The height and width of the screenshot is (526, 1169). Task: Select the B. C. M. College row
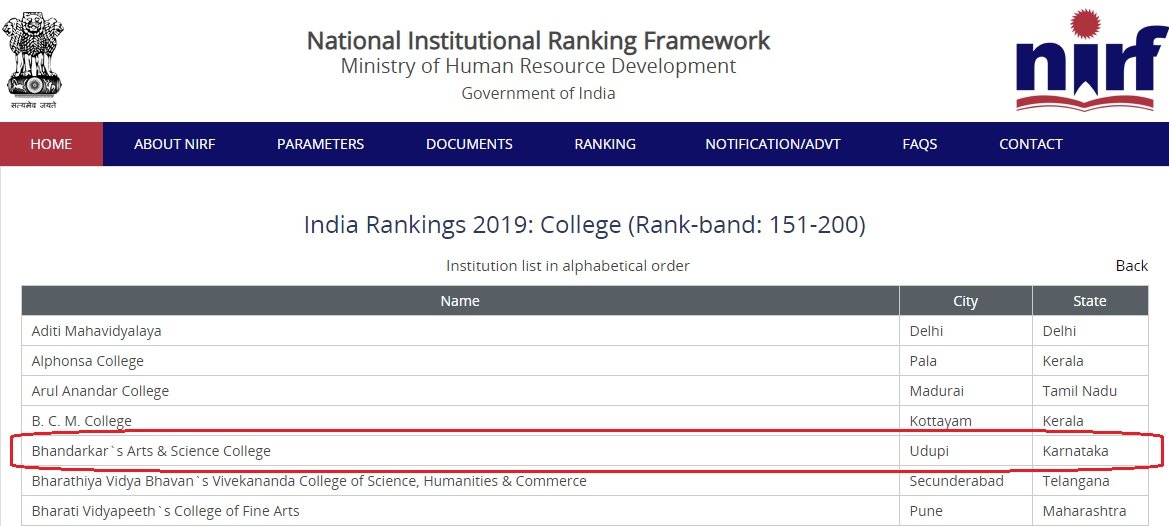point(584,420)
